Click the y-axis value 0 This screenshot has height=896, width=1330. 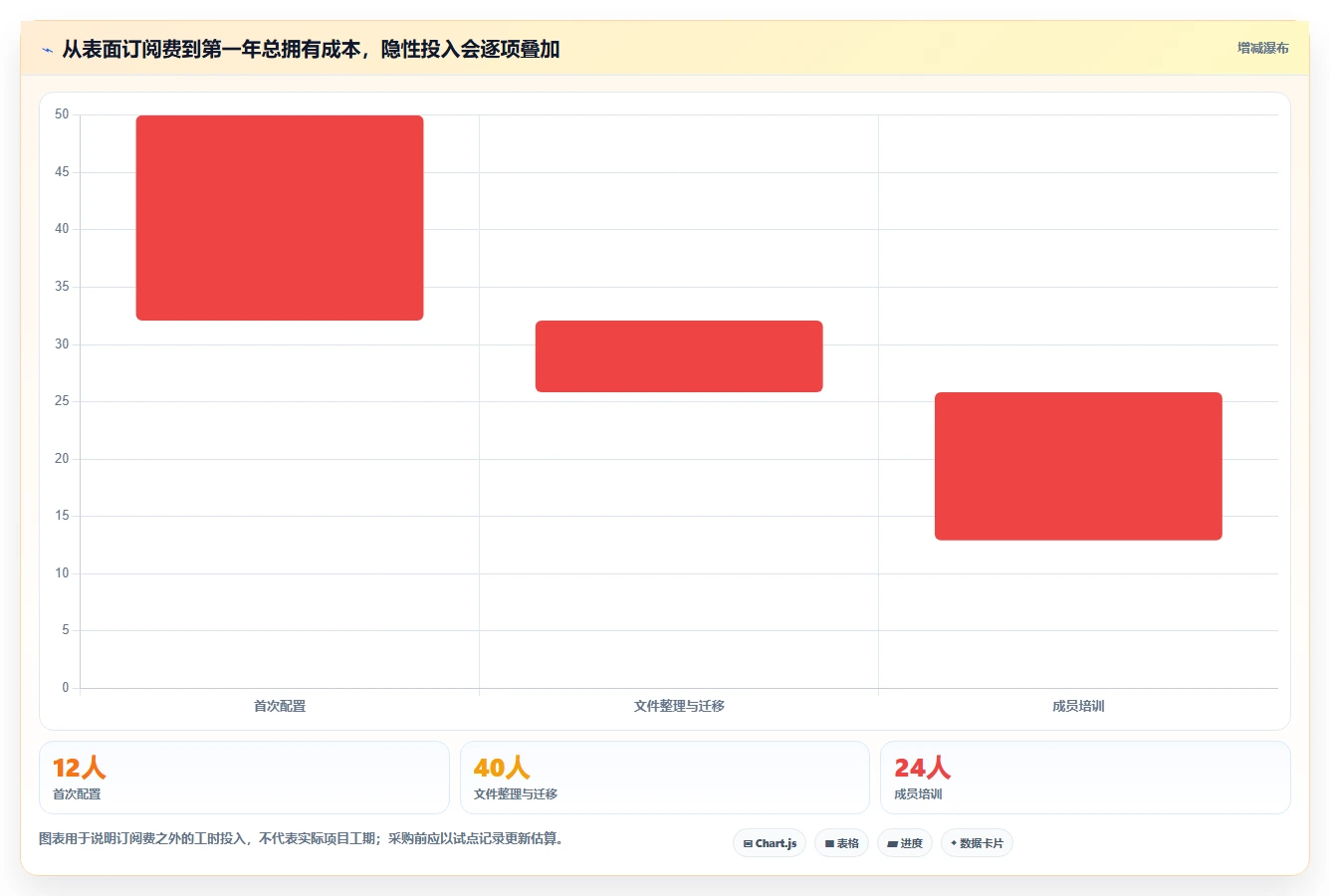66,687
